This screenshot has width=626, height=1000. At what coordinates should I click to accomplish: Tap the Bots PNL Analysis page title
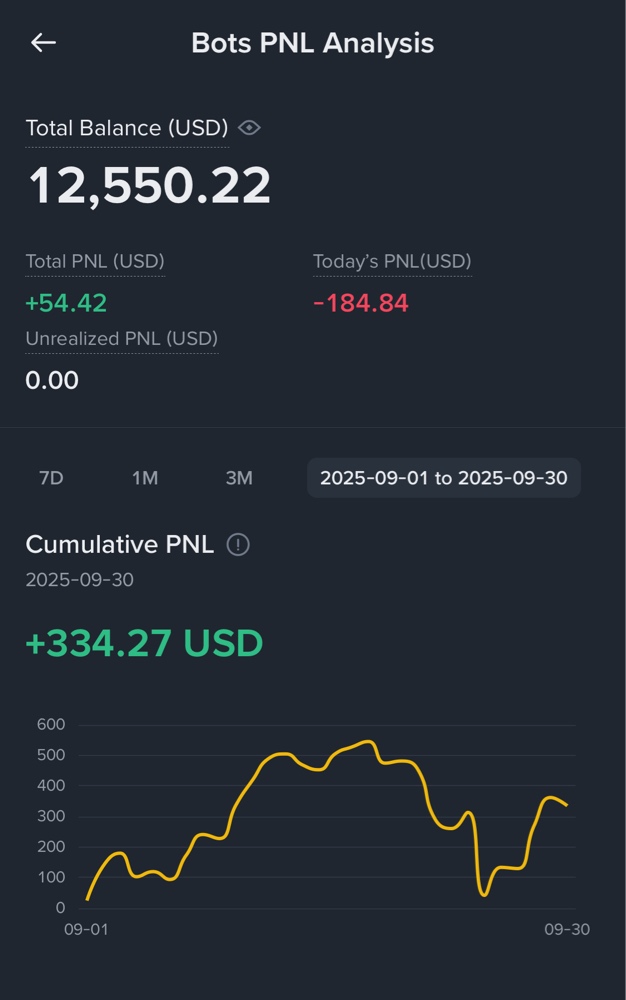(313, 43)
